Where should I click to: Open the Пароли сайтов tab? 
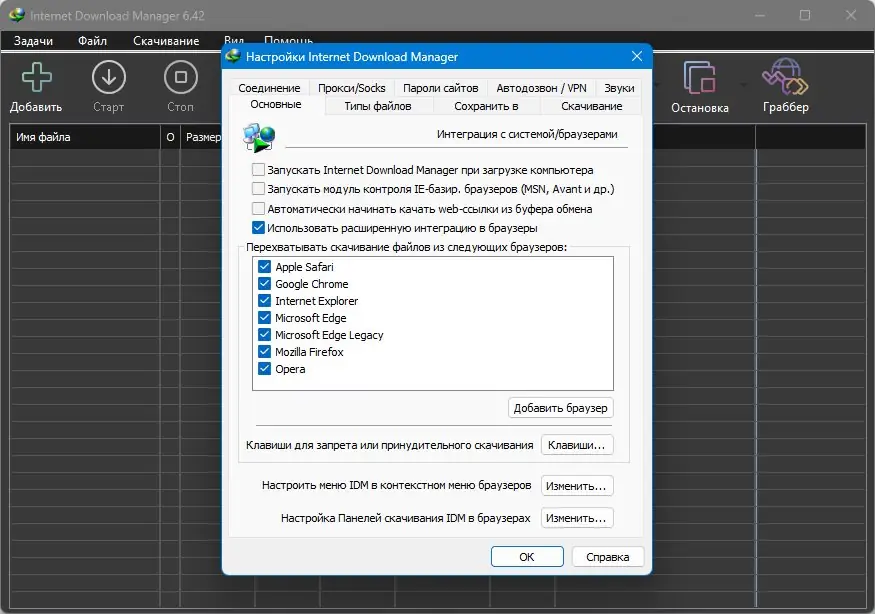(x=440, y=88)
